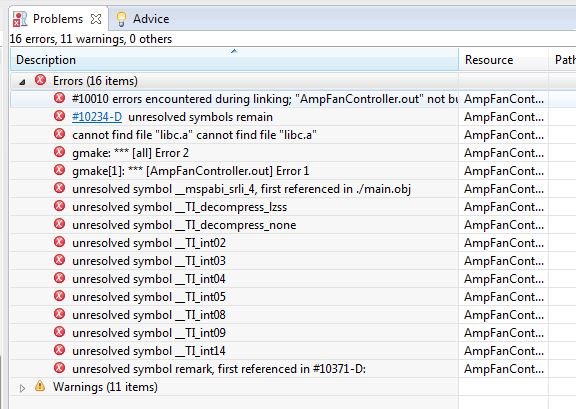The width and height of the screenshot is (576, 409).
Task: Click the error icon beside __TI_decompress_none
Action: [x=59, y=224]
